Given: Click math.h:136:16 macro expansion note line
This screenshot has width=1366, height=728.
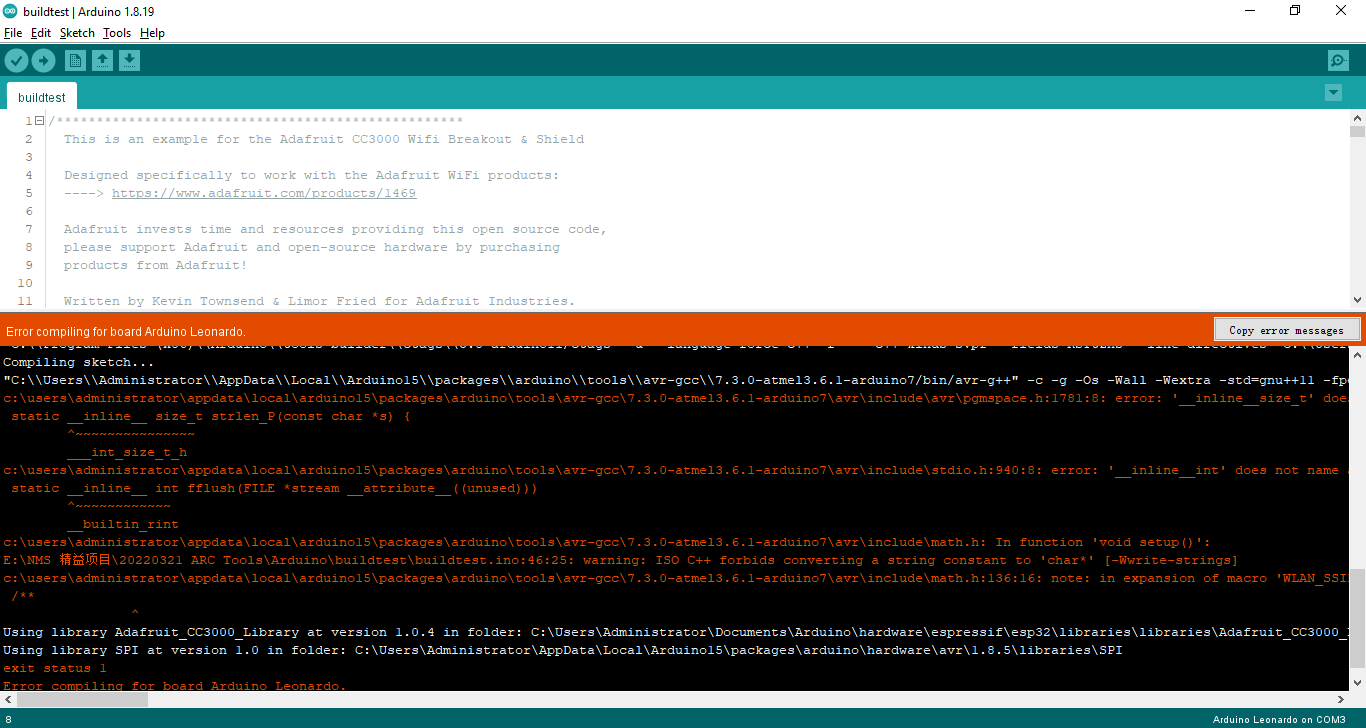Looking at the screenshot, I should (x=676, y=578).
